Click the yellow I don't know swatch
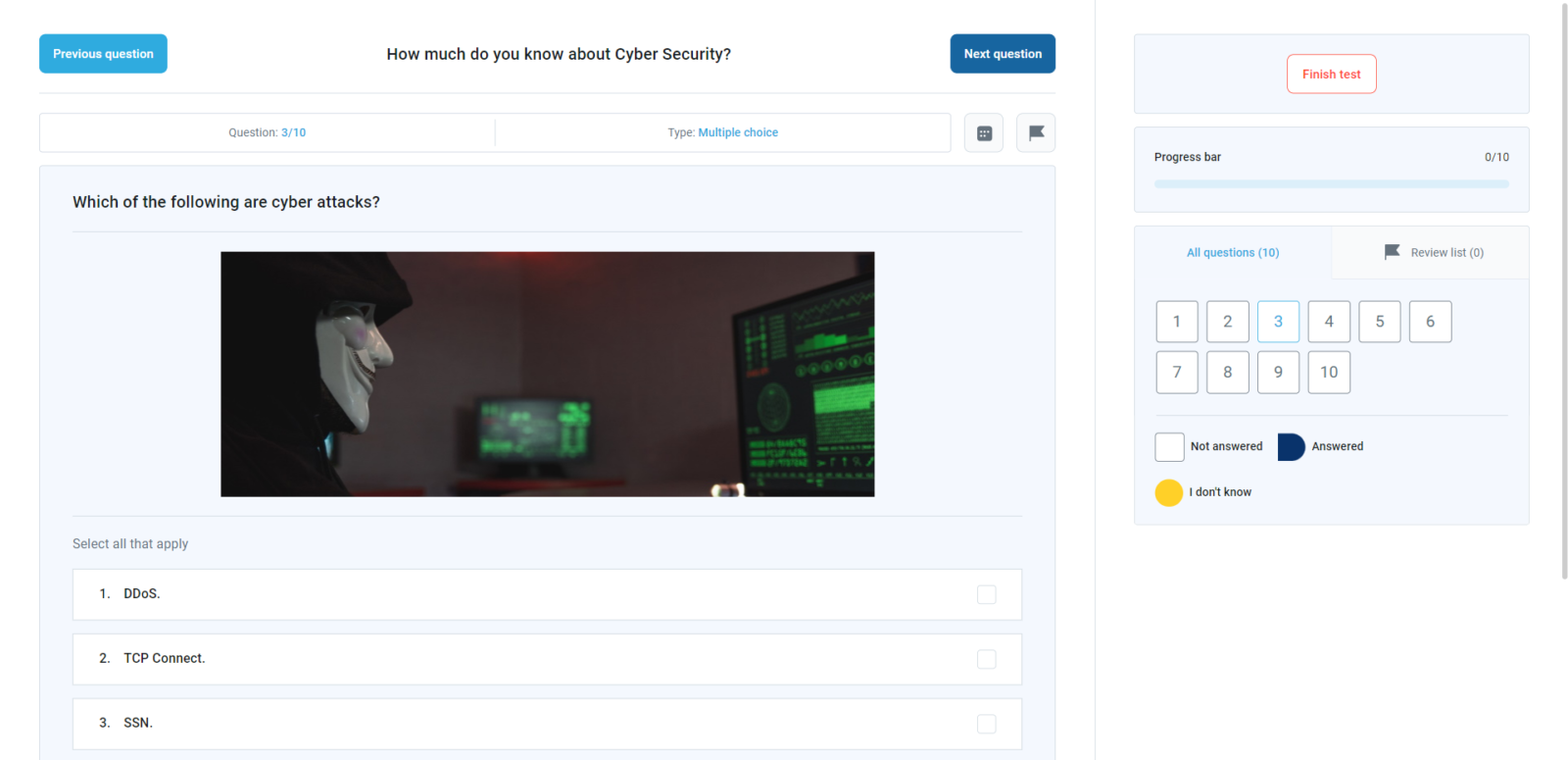This screenshot has height=760, width=1568. pos(1169,492)
